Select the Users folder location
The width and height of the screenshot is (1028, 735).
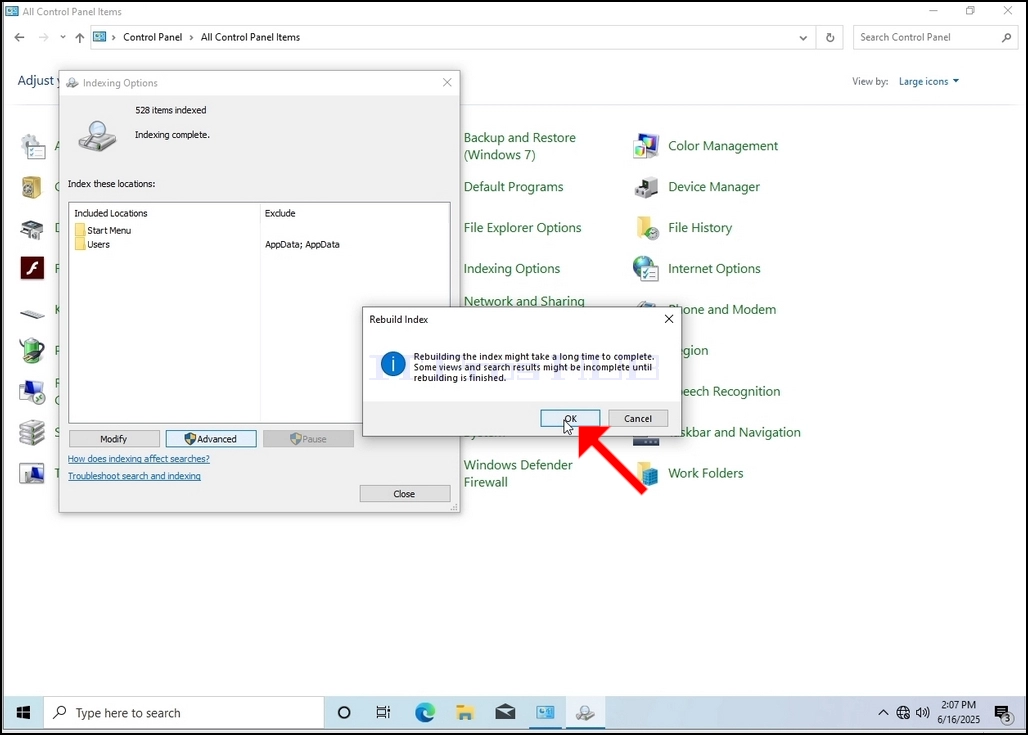point(92,245)
